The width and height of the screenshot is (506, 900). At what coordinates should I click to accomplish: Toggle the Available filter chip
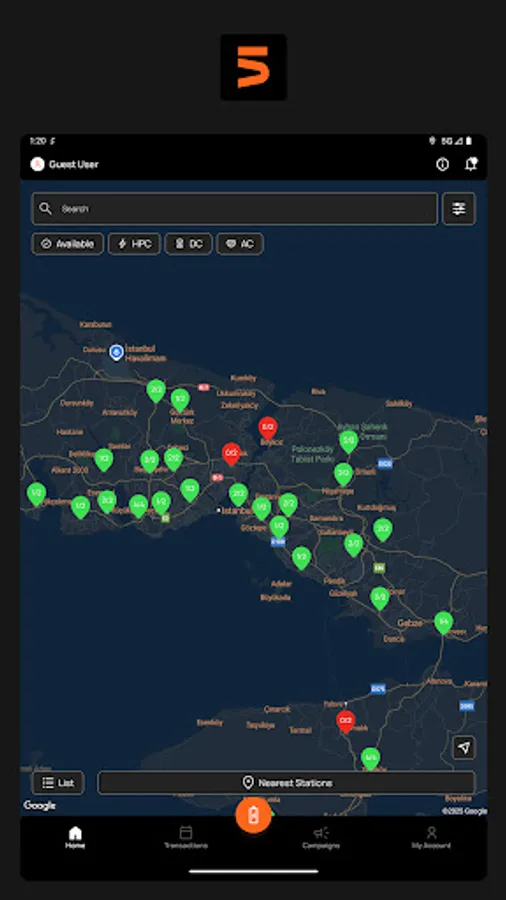[68, 244]
